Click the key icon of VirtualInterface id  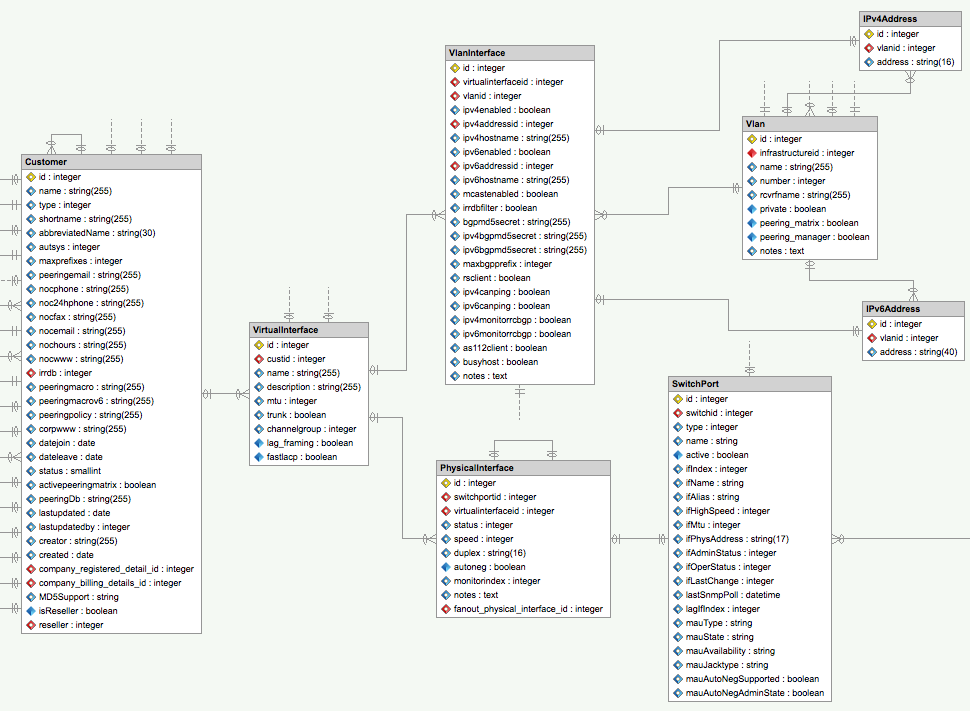coord(259,345)
